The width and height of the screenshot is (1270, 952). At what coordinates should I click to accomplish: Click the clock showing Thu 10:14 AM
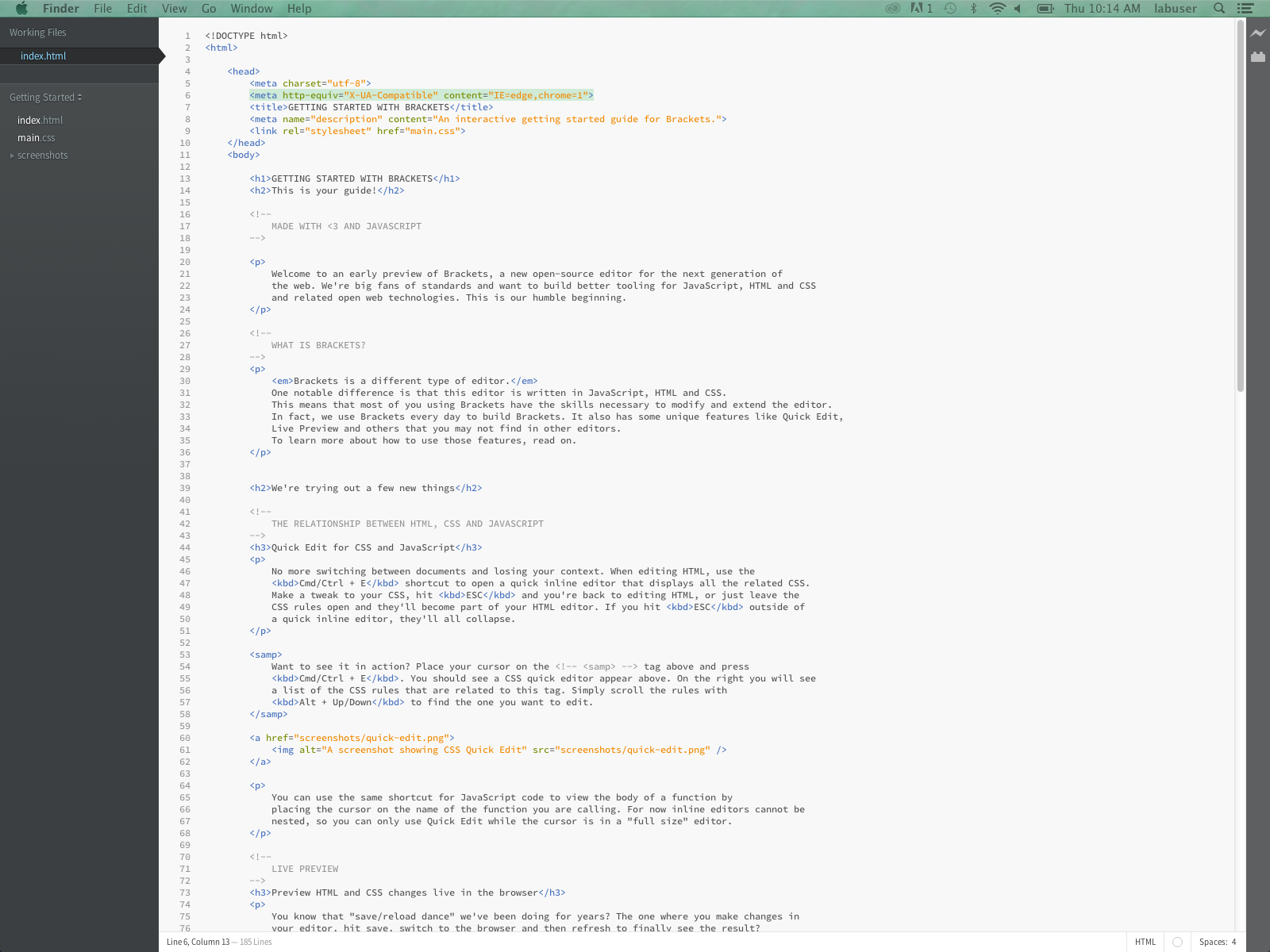1103,9
